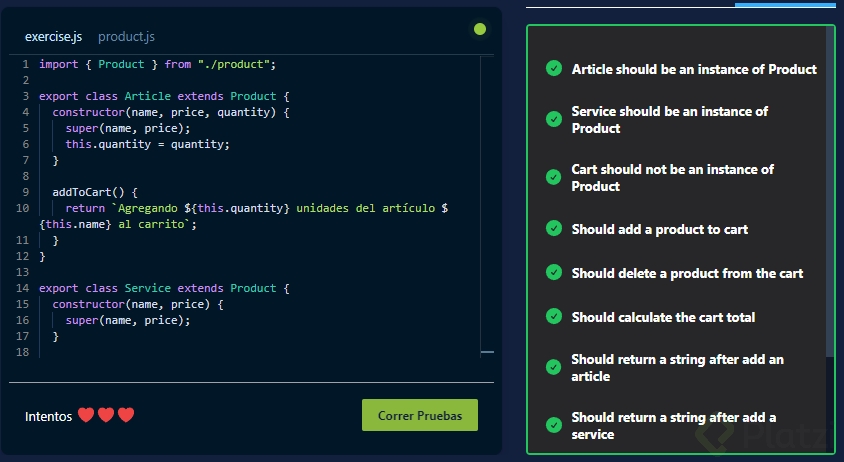Click the third heart attempt icon
The height and width of the screenshot is (462, 844).
[x=126, y=415]
